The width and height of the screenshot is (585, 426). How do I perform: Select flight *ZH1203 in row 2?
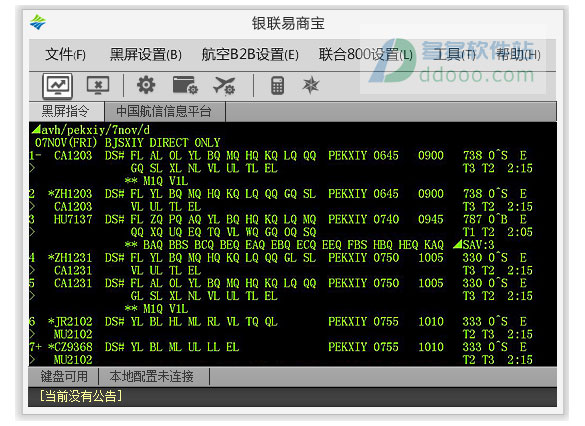coord(70,194)
